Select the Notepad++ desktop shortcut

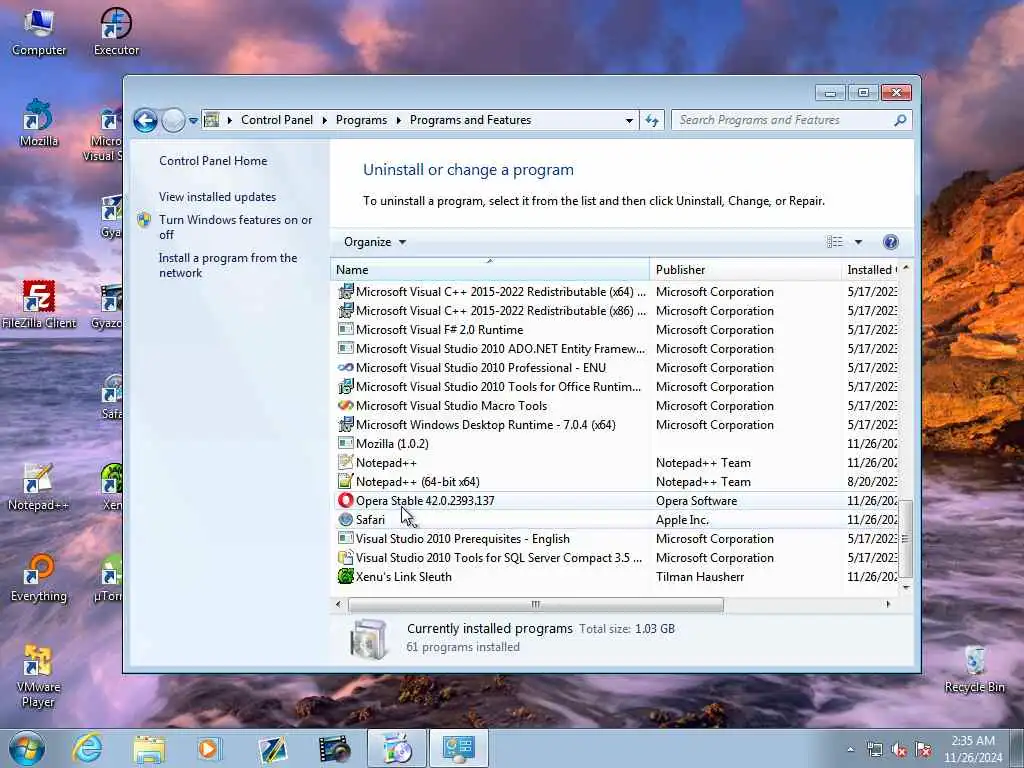38,487
